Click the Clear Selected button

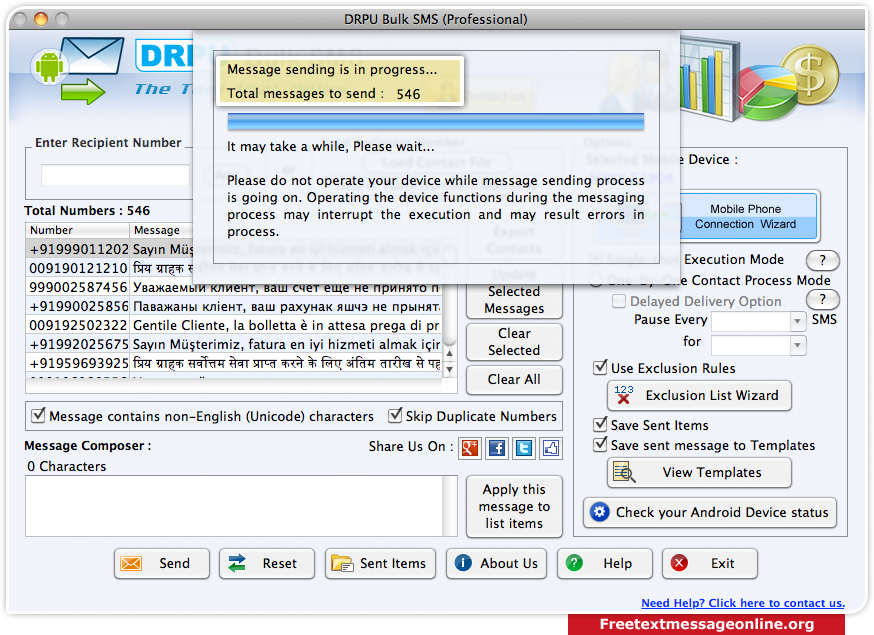[514, 342]
